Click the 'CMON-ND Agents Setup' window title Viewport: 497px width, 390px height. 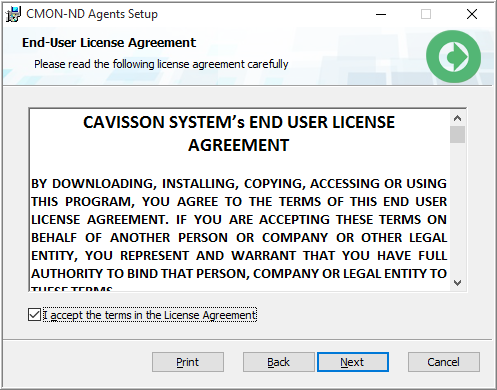pyautogui.click(x=92, y=14)
